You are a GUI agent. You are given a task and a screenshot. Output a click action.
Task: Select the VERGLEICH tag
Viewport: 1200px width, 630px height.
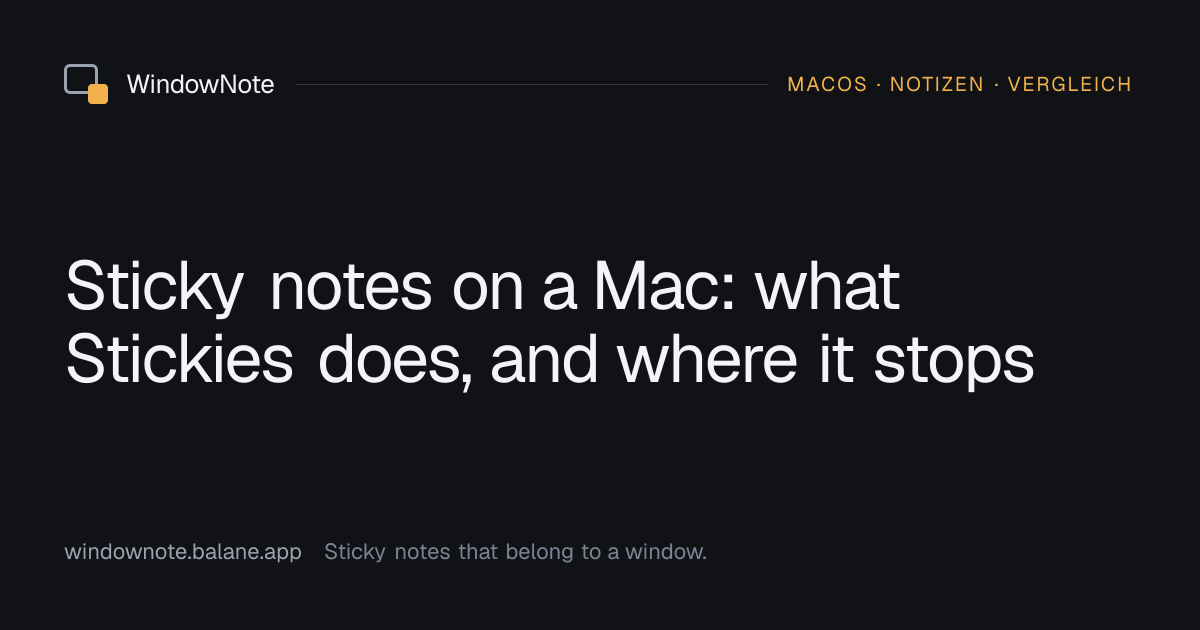tap(1069, 85)
